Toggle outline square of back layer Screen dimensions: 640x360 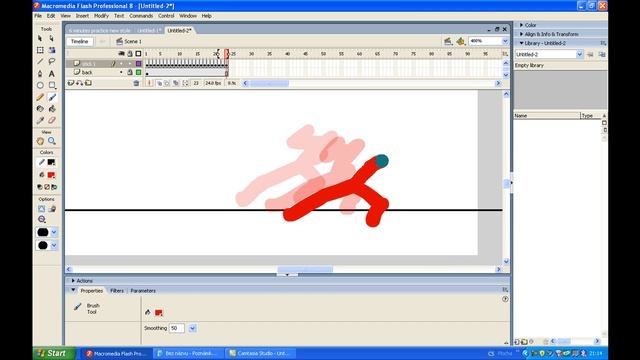[138, 72]
